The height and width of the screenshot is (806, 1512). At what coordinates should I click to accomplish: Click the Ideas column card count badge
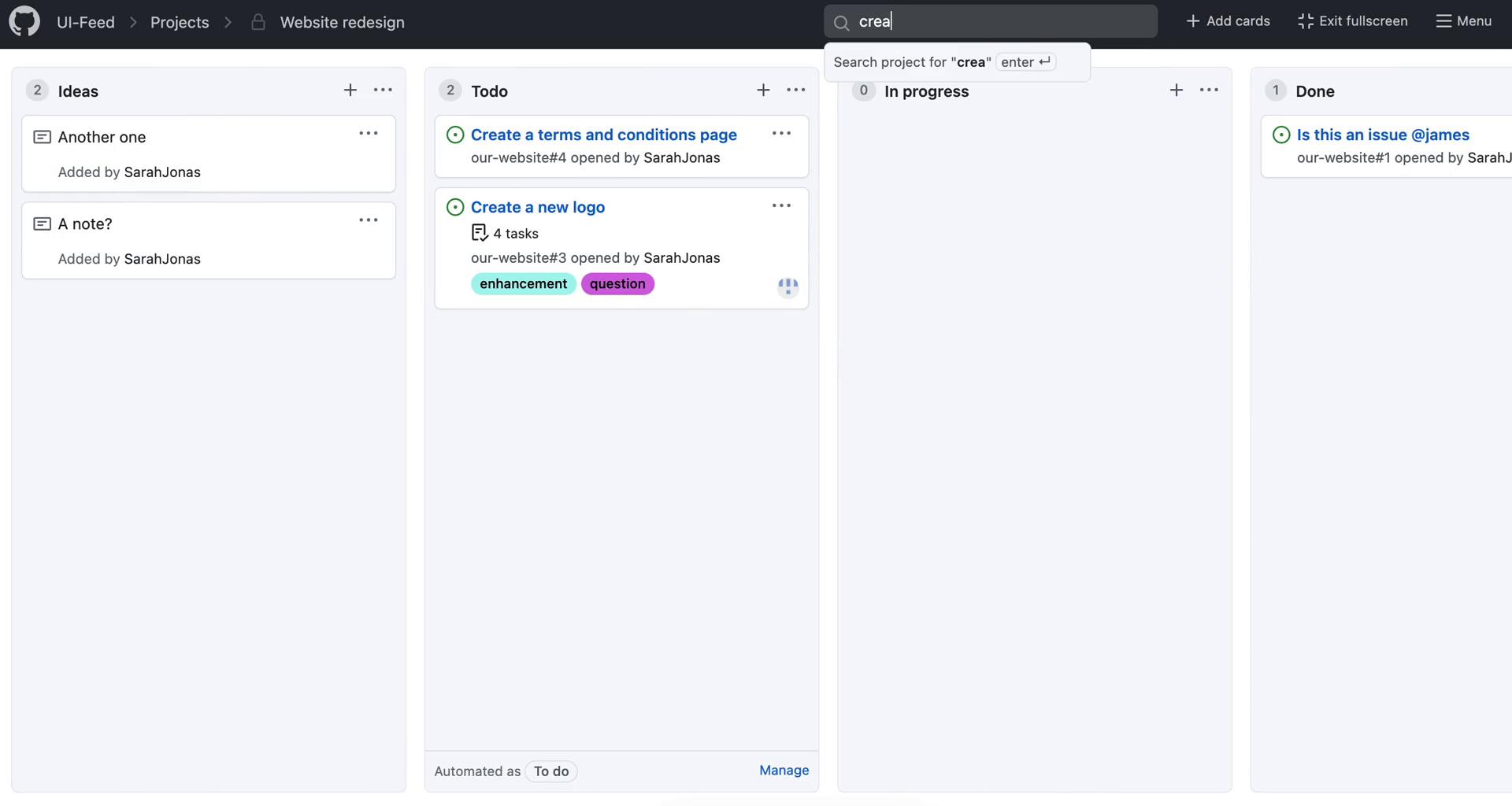click(x=37, y=91)
